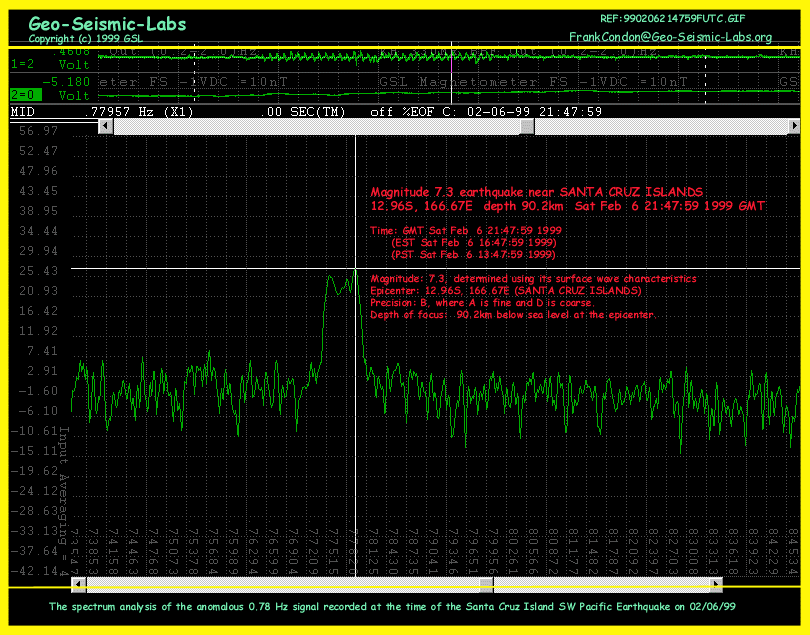Click the left arrow of the lower scrollbar
810x635 pixels.
79,584
